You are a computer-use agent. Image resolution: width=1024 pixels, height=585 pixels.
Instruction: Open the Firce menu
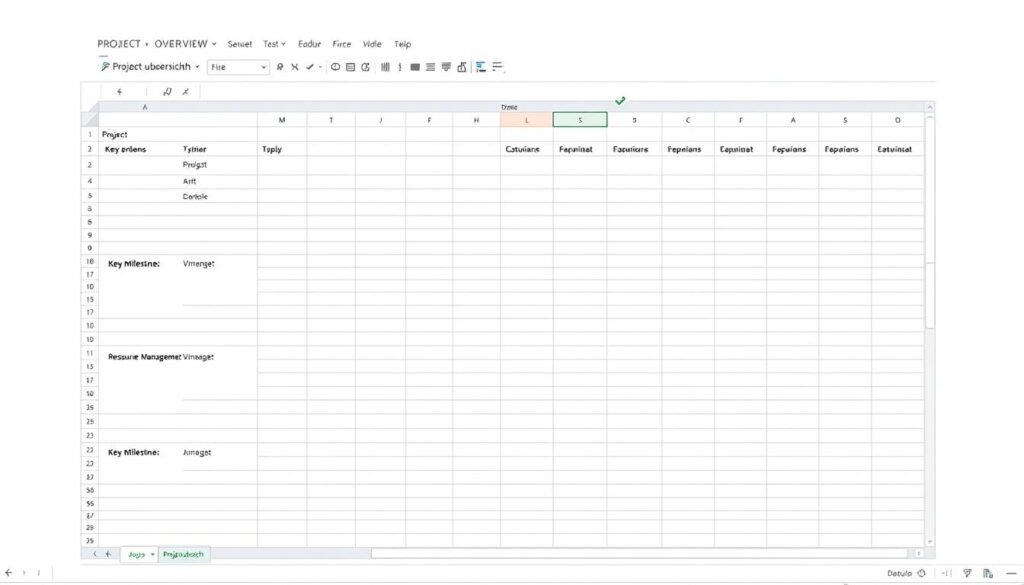point(342,44)
